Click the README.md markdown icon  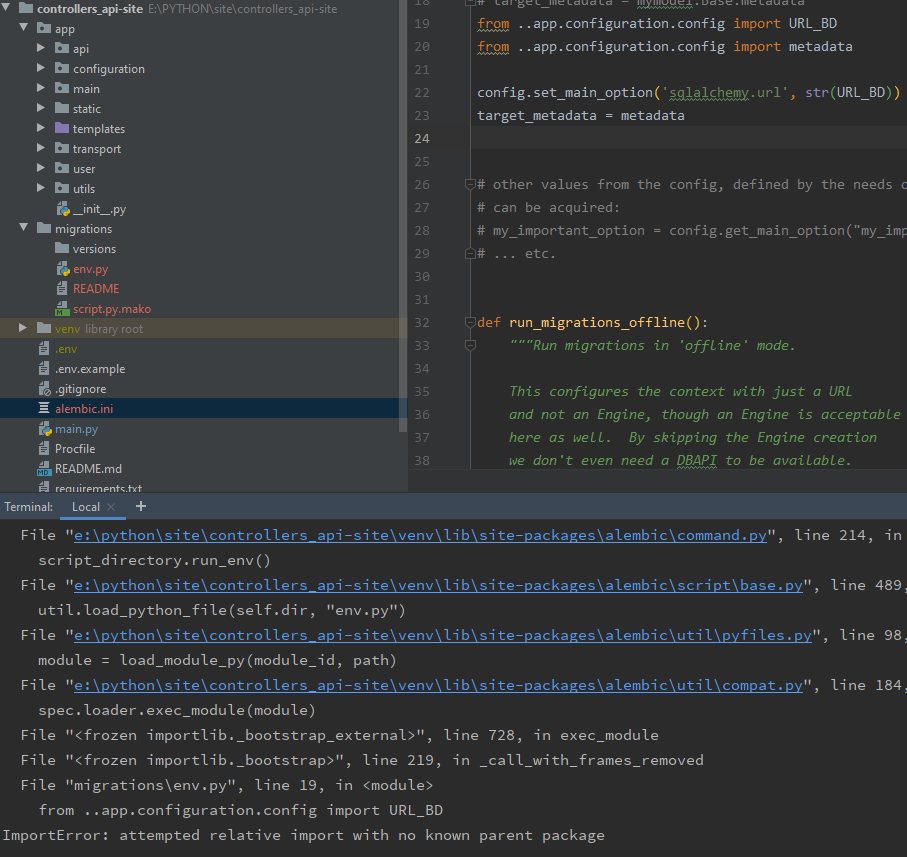pos(44,468)
